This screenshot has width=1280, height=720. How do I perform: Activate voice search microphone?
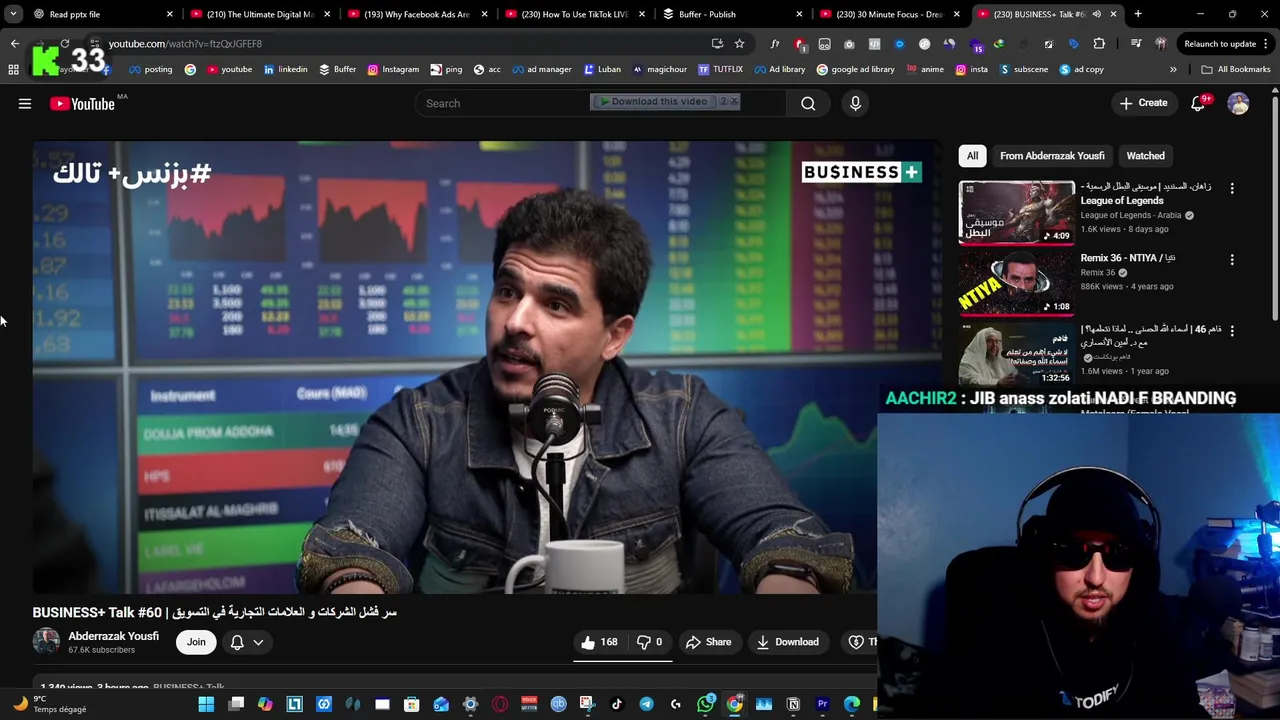pyautogui.click(x=855, y=103)
